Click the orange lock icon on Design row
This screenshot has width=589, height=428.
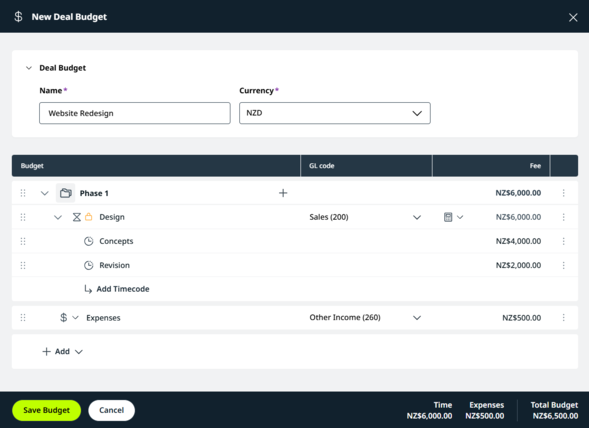(89, 217)
